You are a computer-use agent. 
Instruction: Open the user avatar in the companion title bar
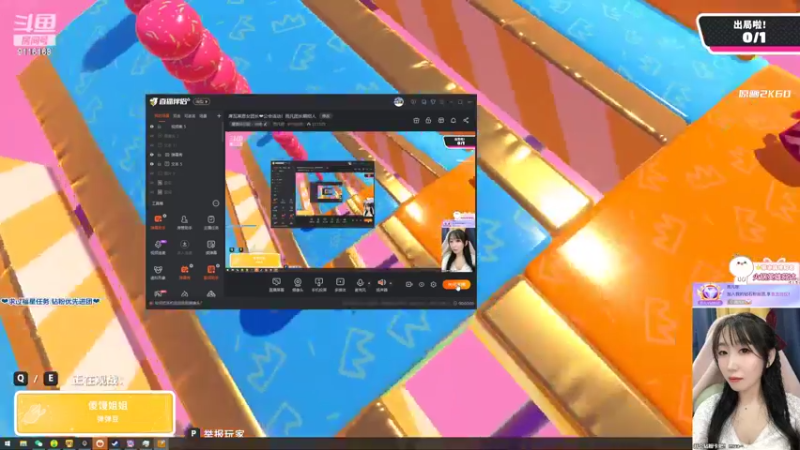[x=398, y=102]
